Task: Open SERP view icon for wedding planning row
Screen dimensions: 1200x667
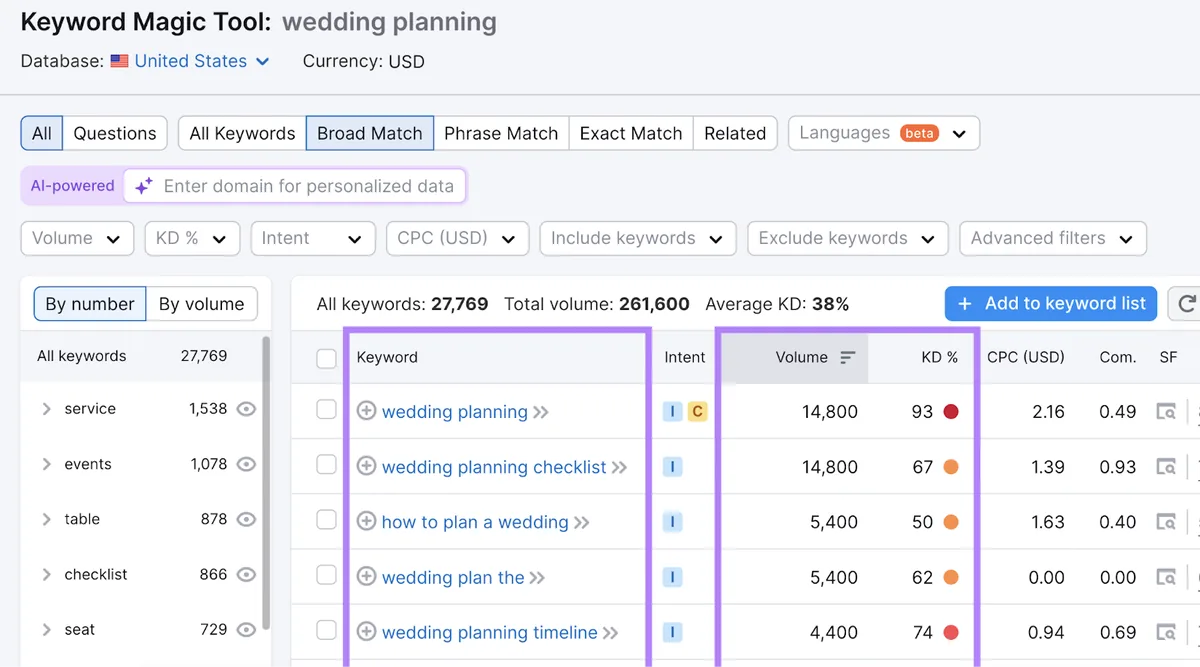Action: click(1166, 411)
